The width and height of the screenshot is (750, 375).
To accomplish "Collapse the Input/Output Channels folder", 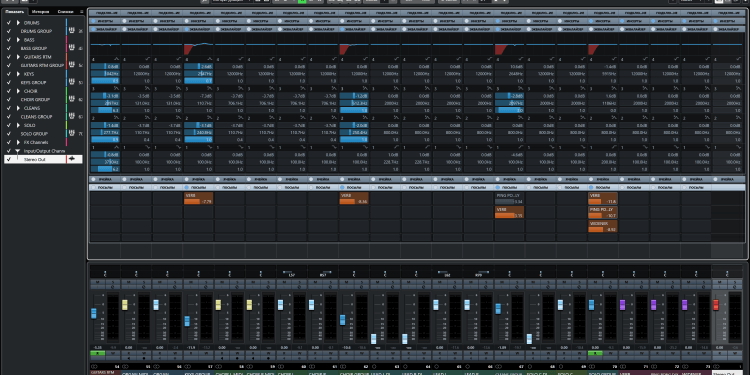I will pos(18,151).
